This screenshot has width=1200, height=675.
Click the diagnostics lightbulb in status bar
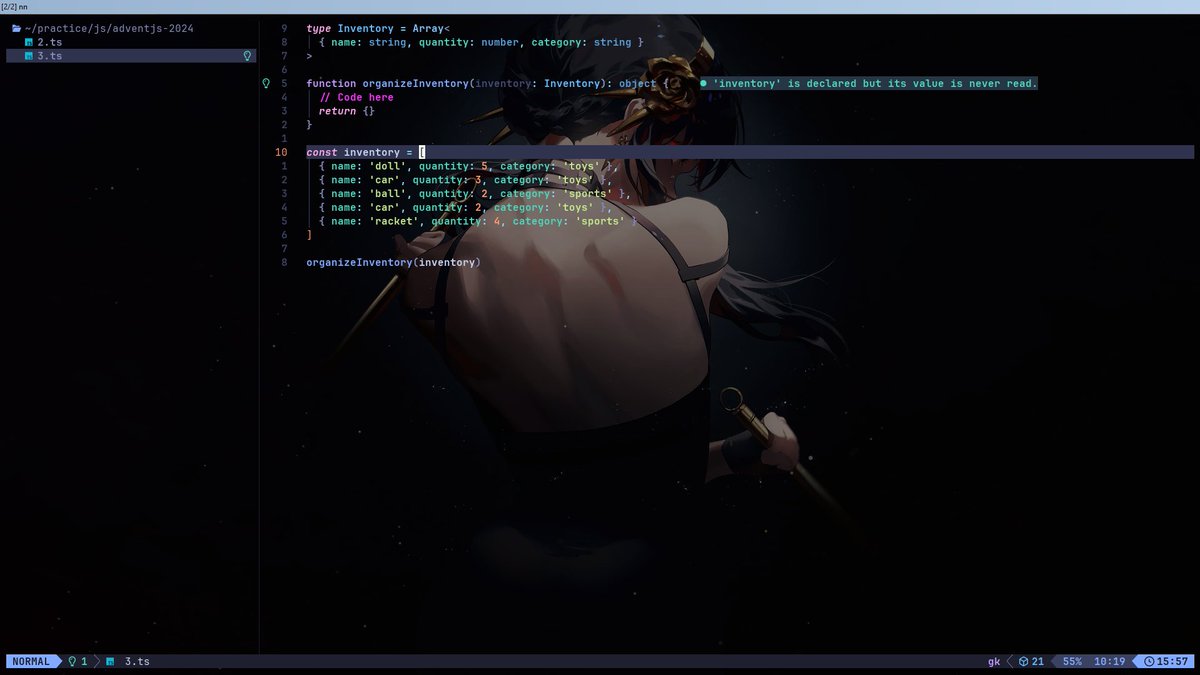point(72,661)
